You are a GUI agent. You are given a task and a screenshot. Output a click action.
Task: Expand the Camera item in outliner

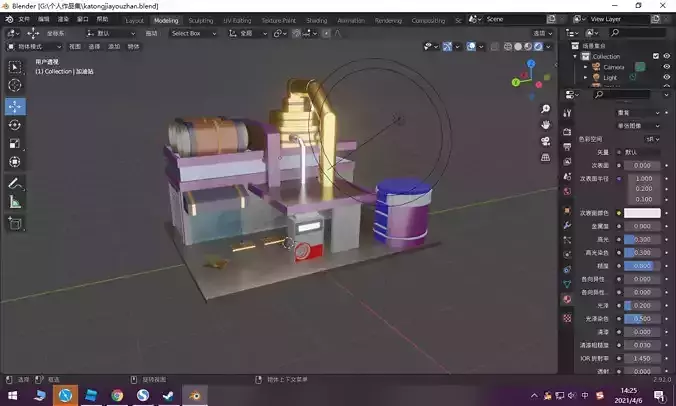click(x=585, y=67)
